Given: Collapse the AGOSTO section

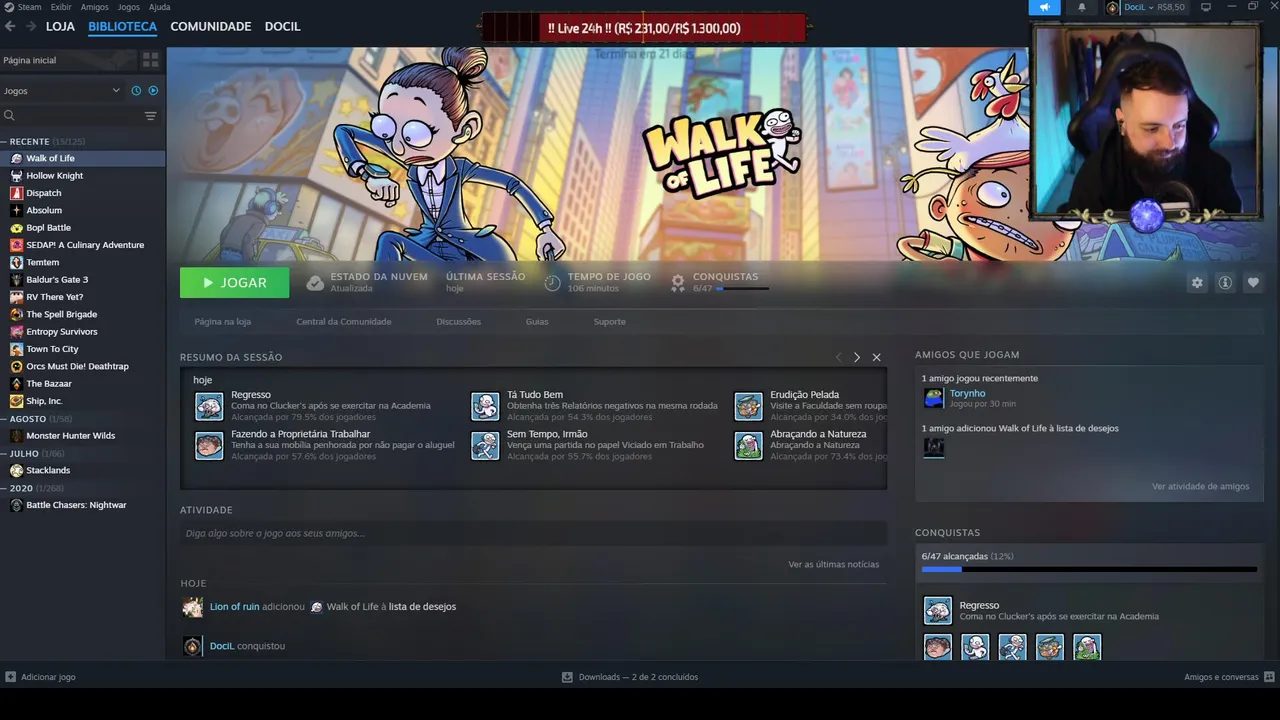Looking at the screenshot, I should point(4,419).
